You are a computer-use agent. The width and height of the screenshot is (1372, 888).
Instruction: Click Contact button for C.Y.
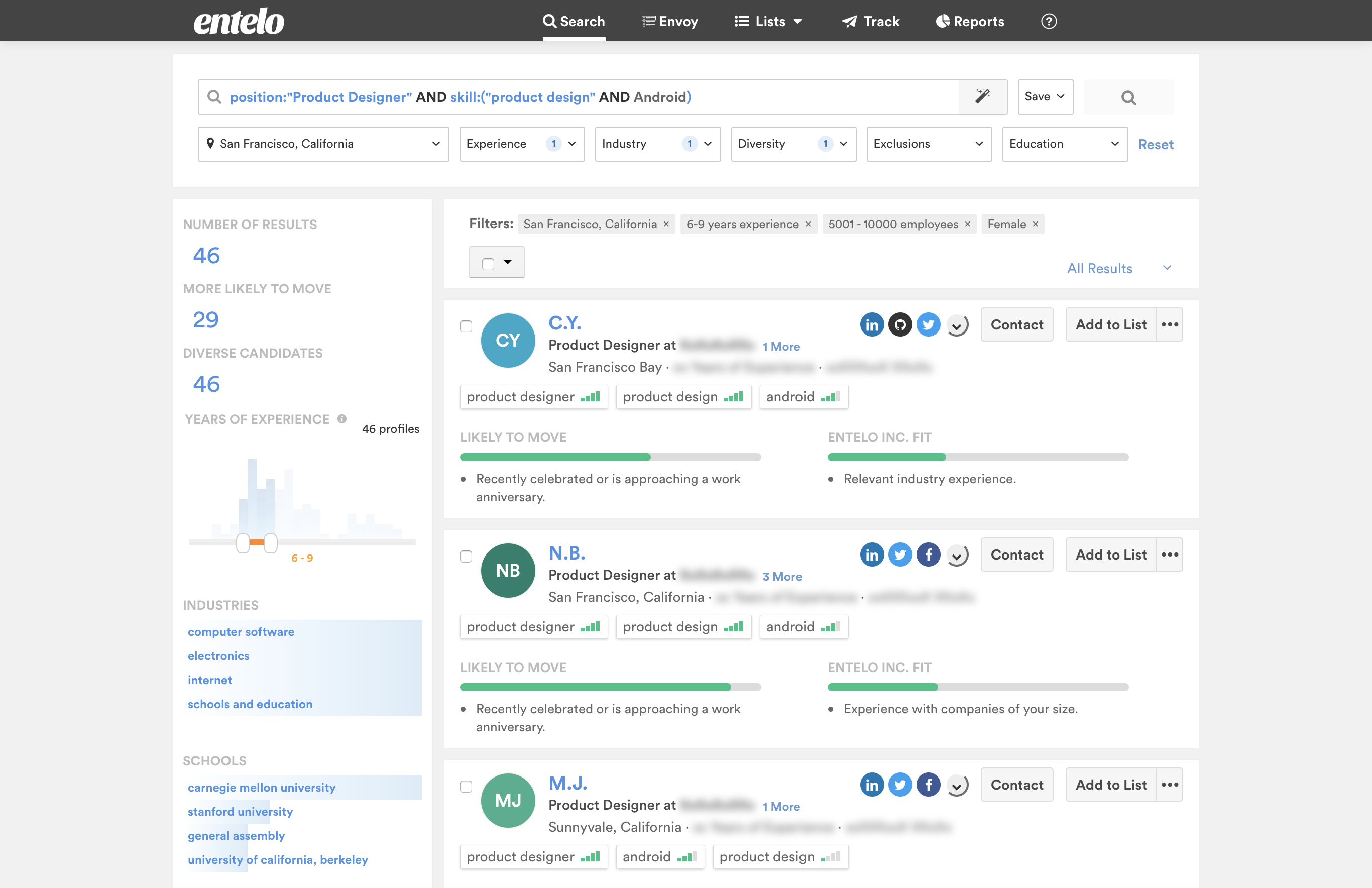(x=1016, y=324)
